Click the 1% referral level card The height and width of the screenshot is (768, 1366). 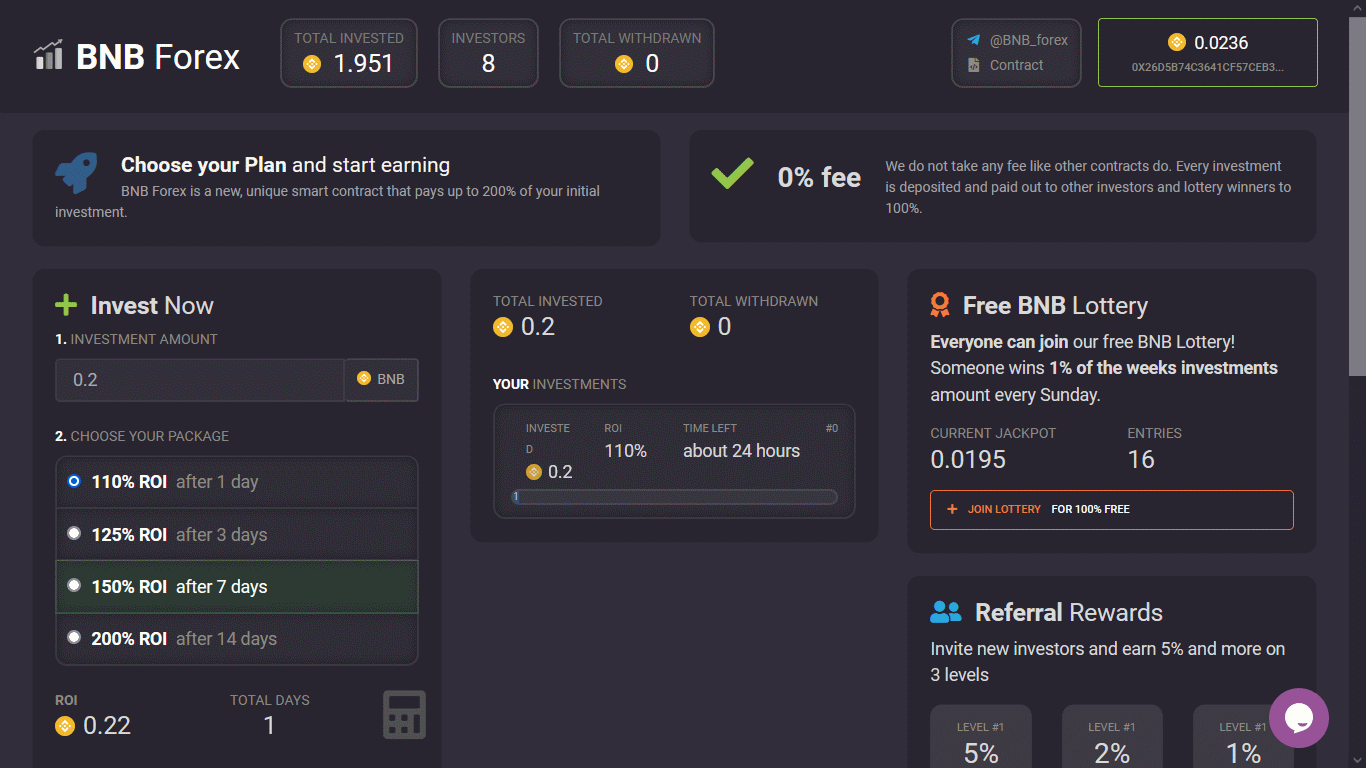pyautogui.click(x=1243, y=738)
